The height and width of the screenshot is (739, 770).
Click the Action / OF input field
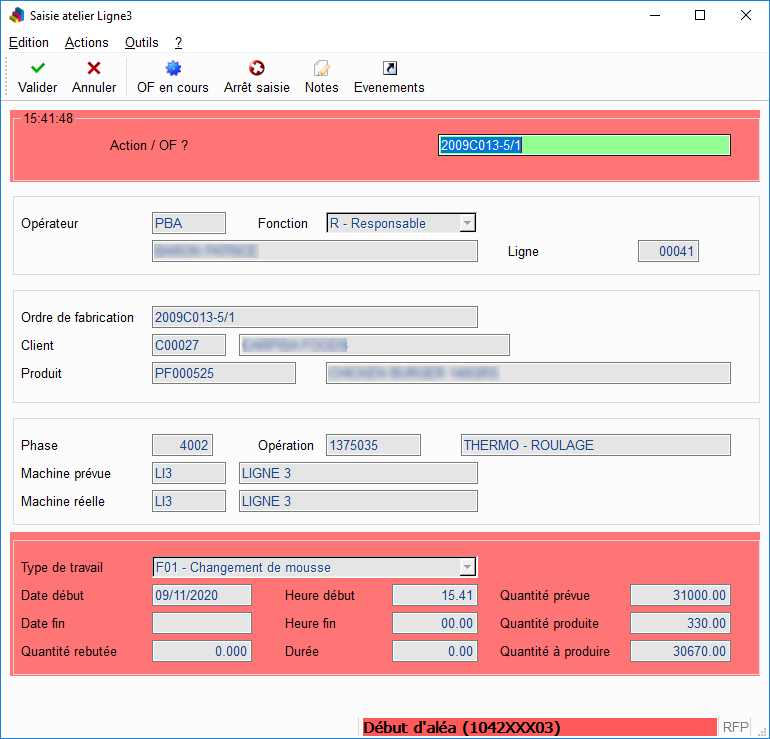[x=584, y=145]
